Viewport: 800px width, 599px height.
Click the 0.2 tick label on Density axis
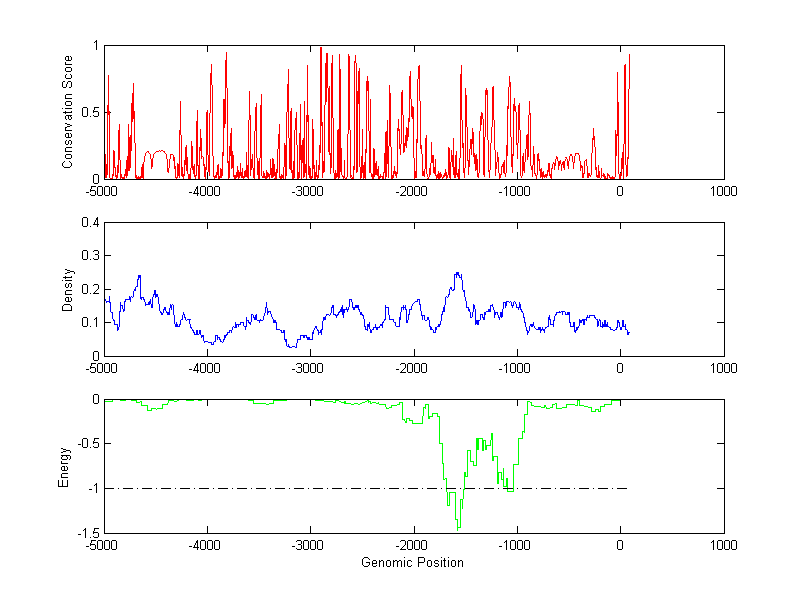tap(89, 289)
